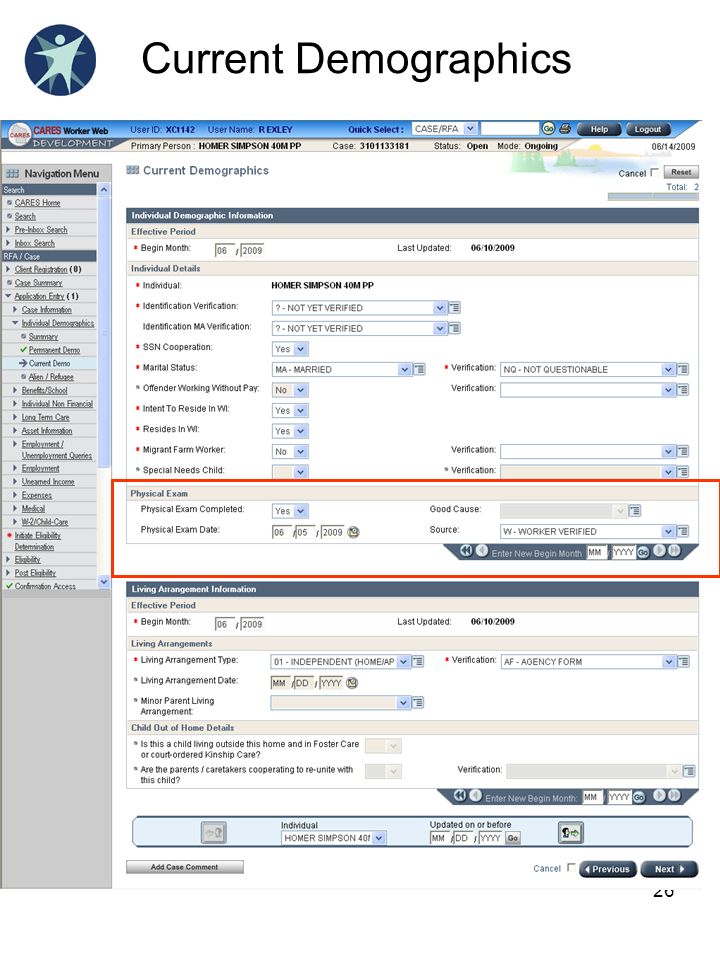This screenshot has width=720, height=960.
Task: Click details icon beside Minor Parent Living Arrangement
Action: (x=418, y=702)
